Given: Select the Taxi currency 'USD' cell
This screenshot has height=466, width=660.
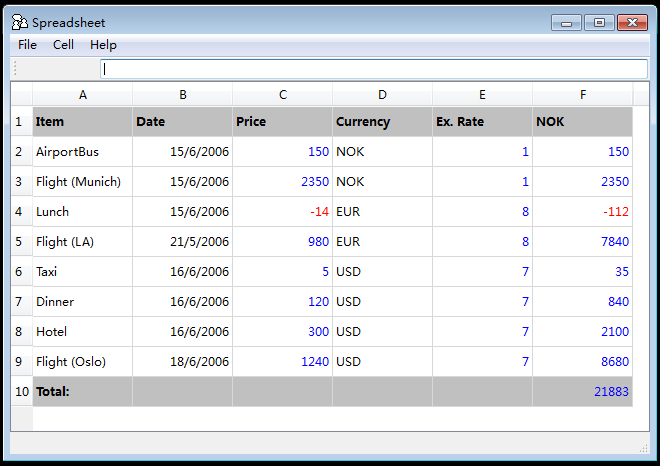Looking at the screenshot, I should [382, 272].
